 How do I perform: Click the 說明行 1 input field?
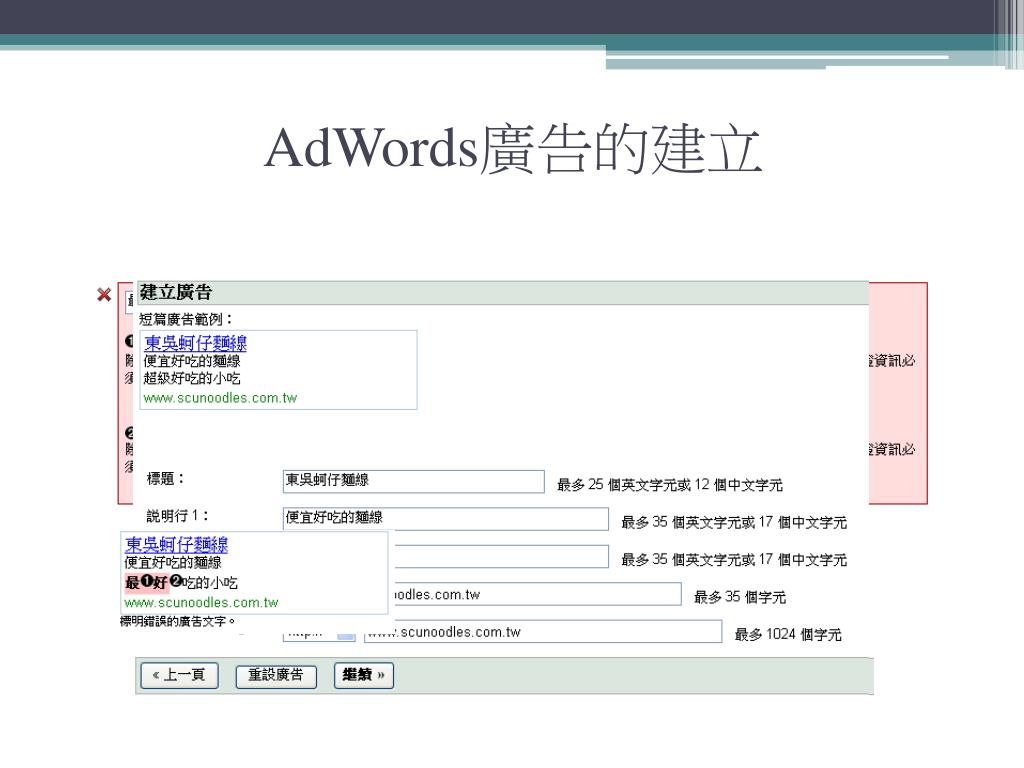pyautogui.click(x=445, y=519)
